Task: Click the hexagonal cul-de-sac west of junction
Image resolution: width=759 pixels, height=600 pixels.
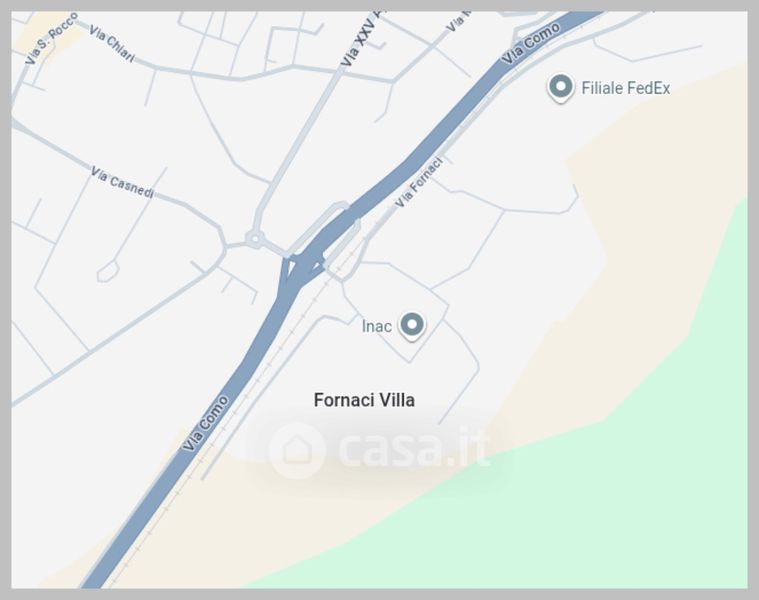Action: [107, 271]
